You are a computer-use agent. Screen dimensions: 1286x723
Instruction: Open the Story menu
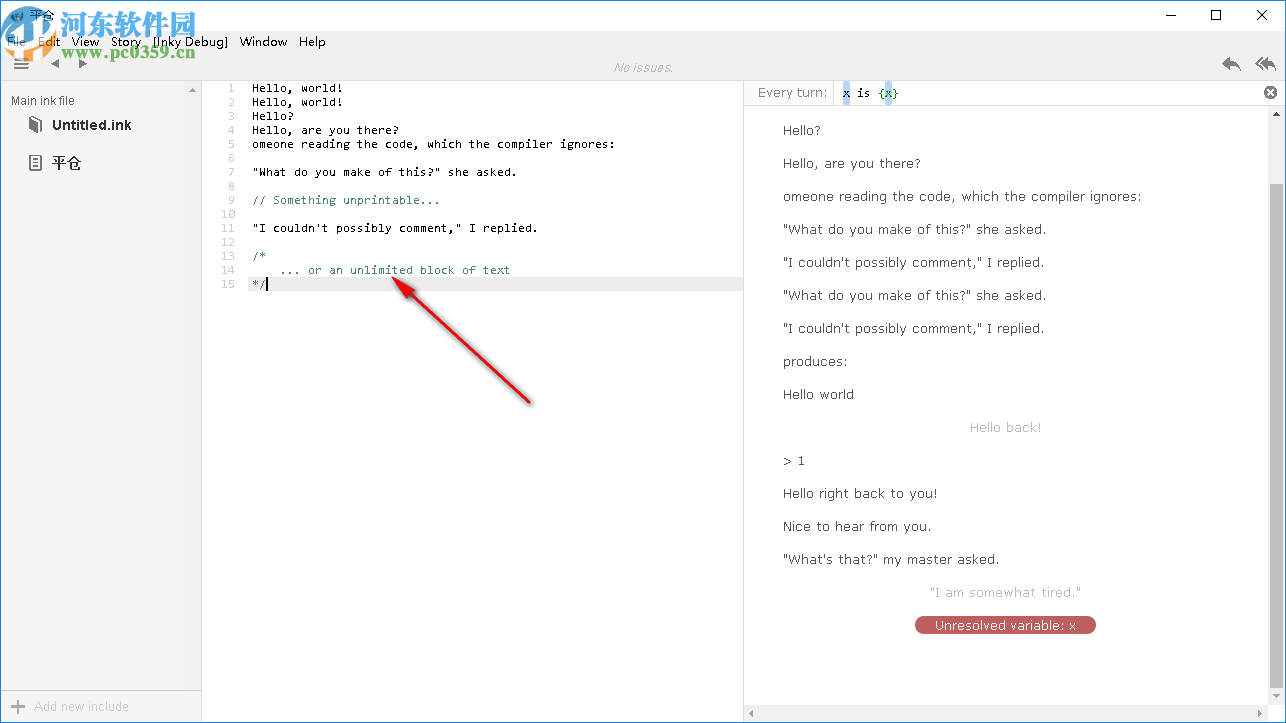coord(126,42)
